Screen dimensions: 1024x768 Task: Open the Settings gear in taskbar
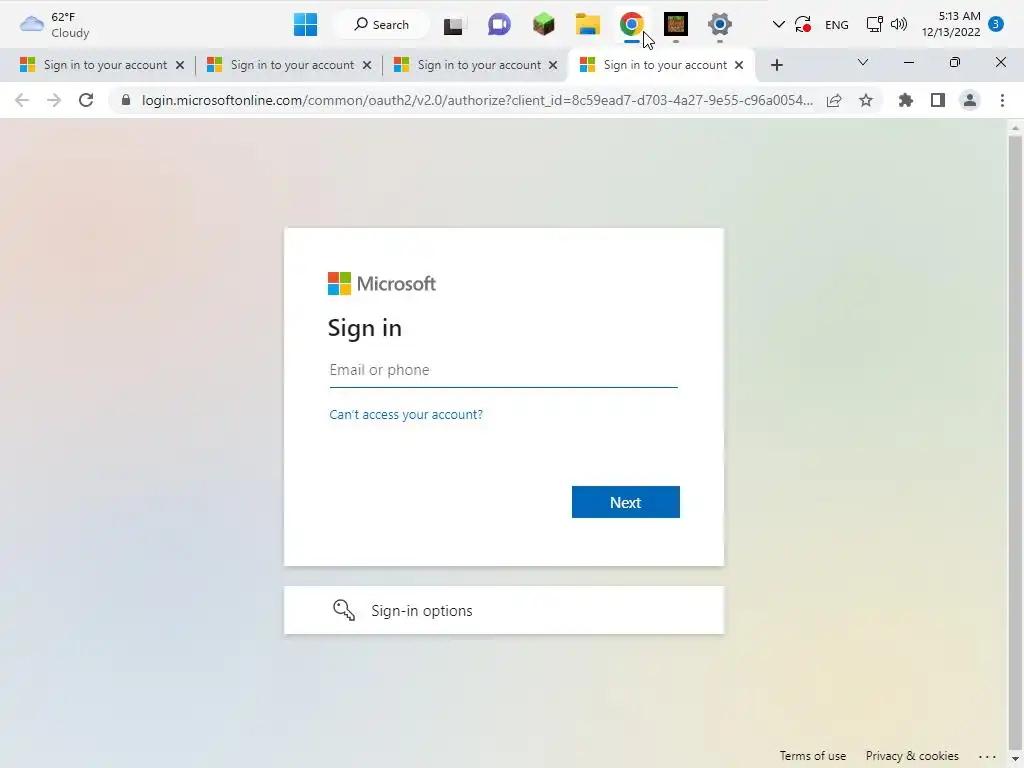(720, 25)
